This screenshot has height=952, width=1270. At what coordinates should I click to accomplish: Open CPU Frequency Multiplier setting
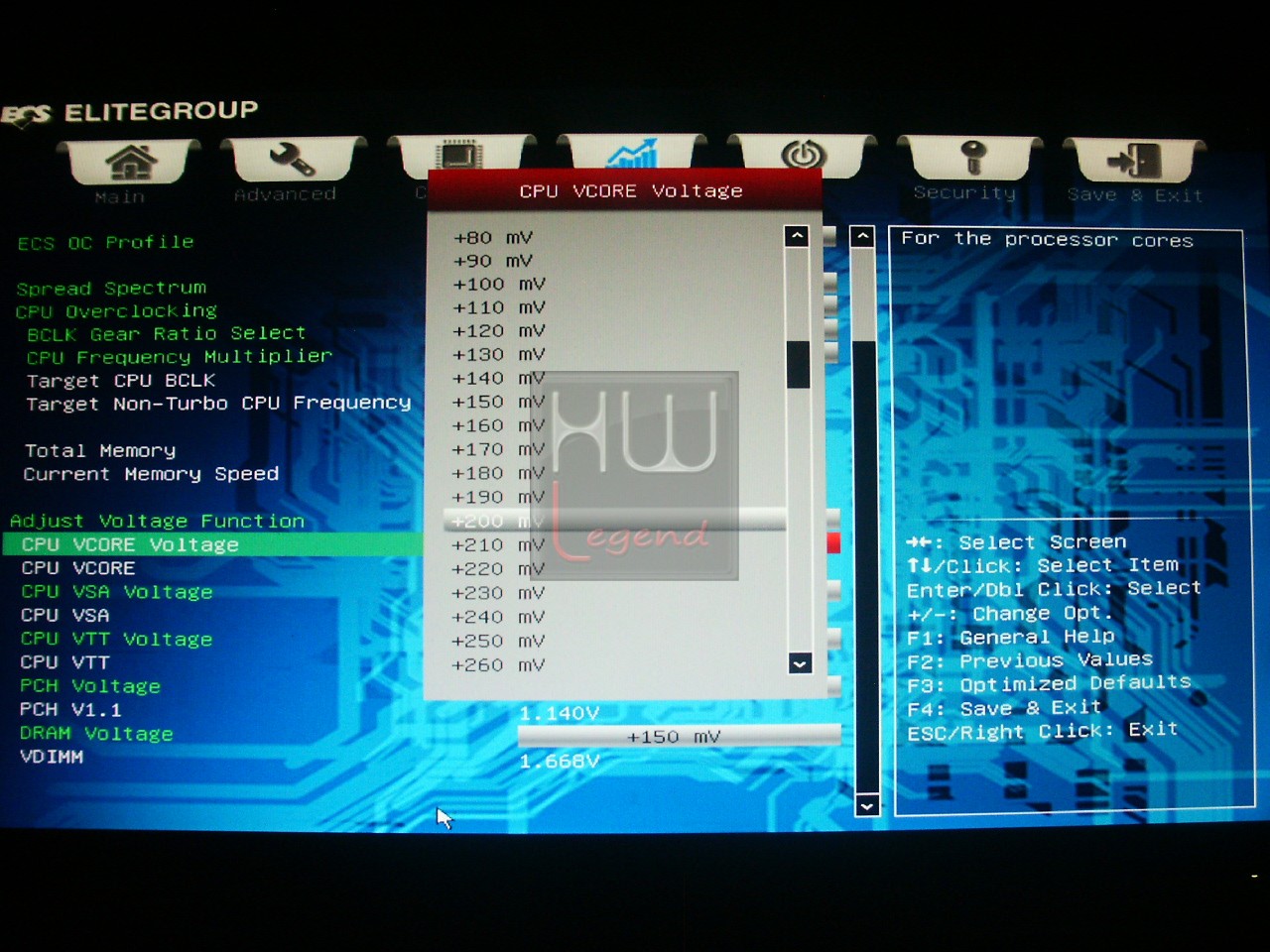tap(180, 356)
